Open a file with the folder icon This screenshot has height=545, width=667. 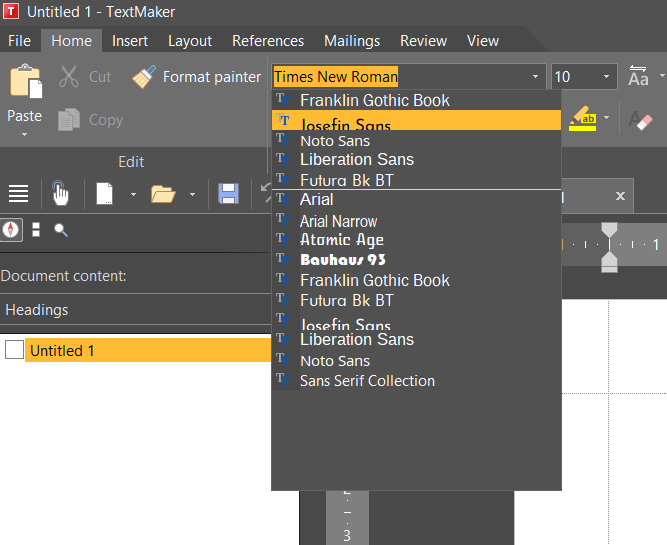point(163,193)
